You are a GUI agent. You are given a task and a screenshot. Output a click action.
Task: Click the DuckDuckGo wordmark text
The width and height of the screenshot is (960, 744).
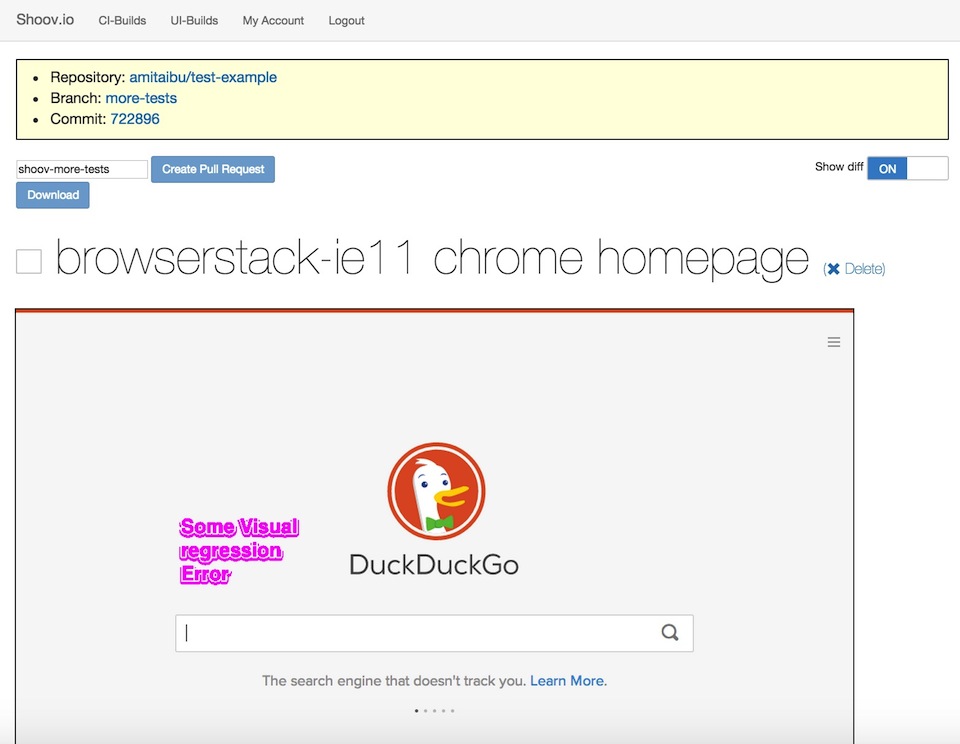[434, 565]
